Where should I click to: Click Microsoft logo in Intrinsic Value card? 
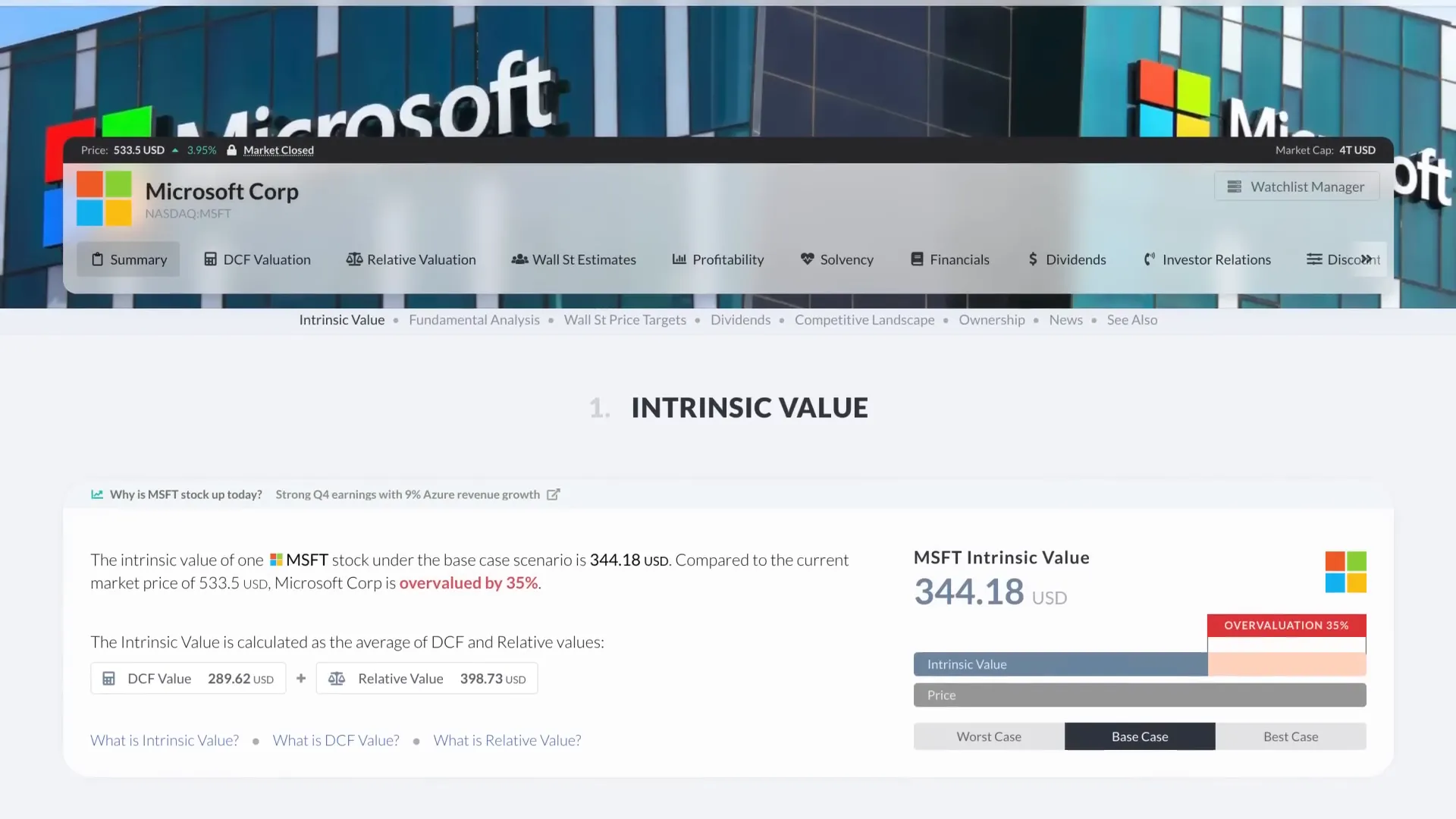coord(1346,572)
